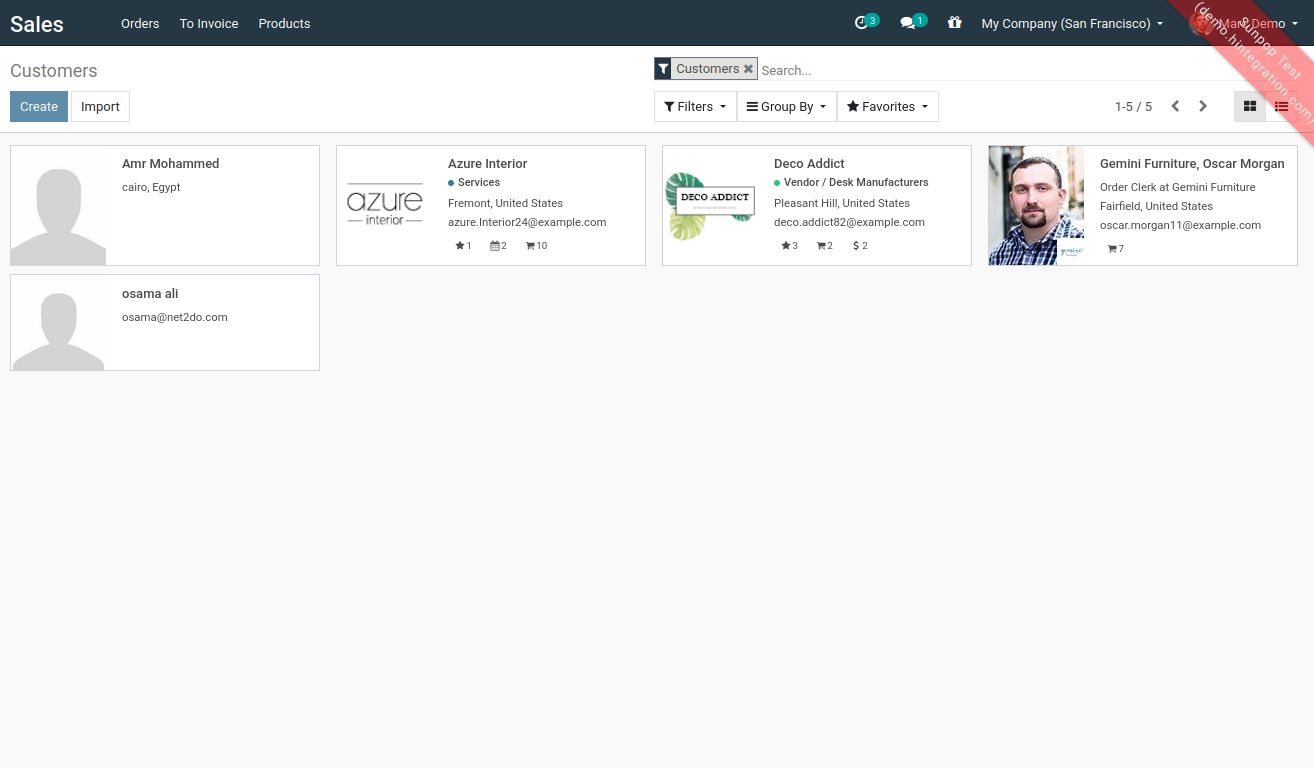Switch to list view
Image resolution: width=1314 pixels, height=768 pixels.
(1281, 106)
